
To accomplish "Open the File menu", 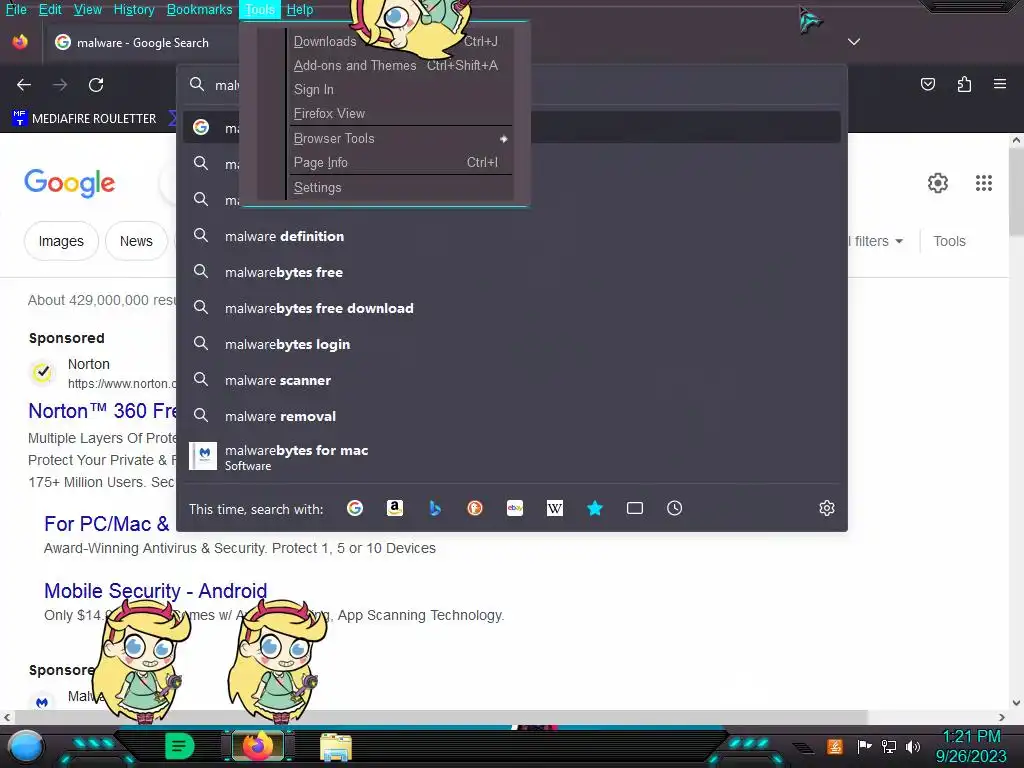I will click(16, 10).
